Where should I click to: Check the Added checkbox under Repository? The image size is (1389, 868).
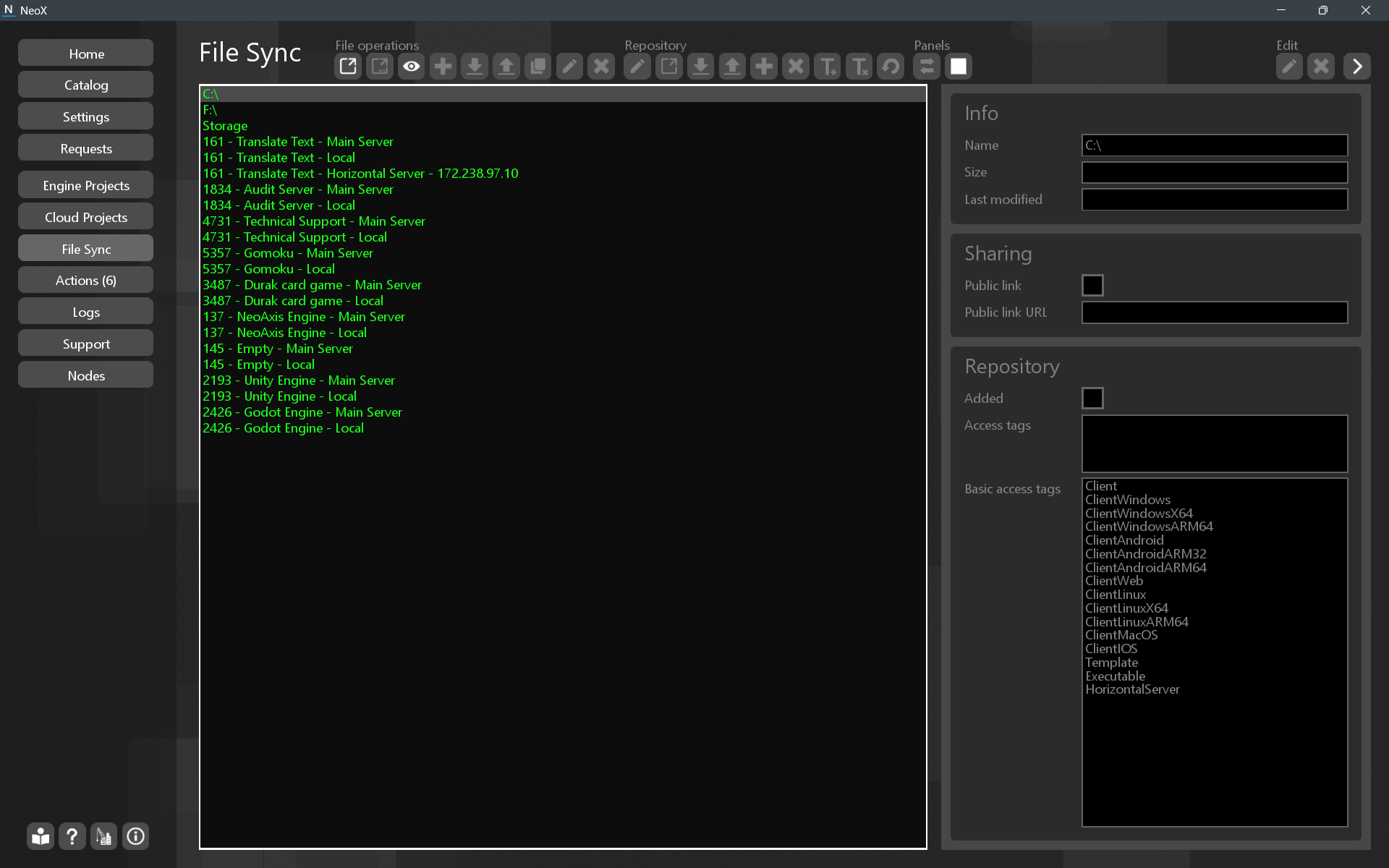click(x=1092, y=399)
